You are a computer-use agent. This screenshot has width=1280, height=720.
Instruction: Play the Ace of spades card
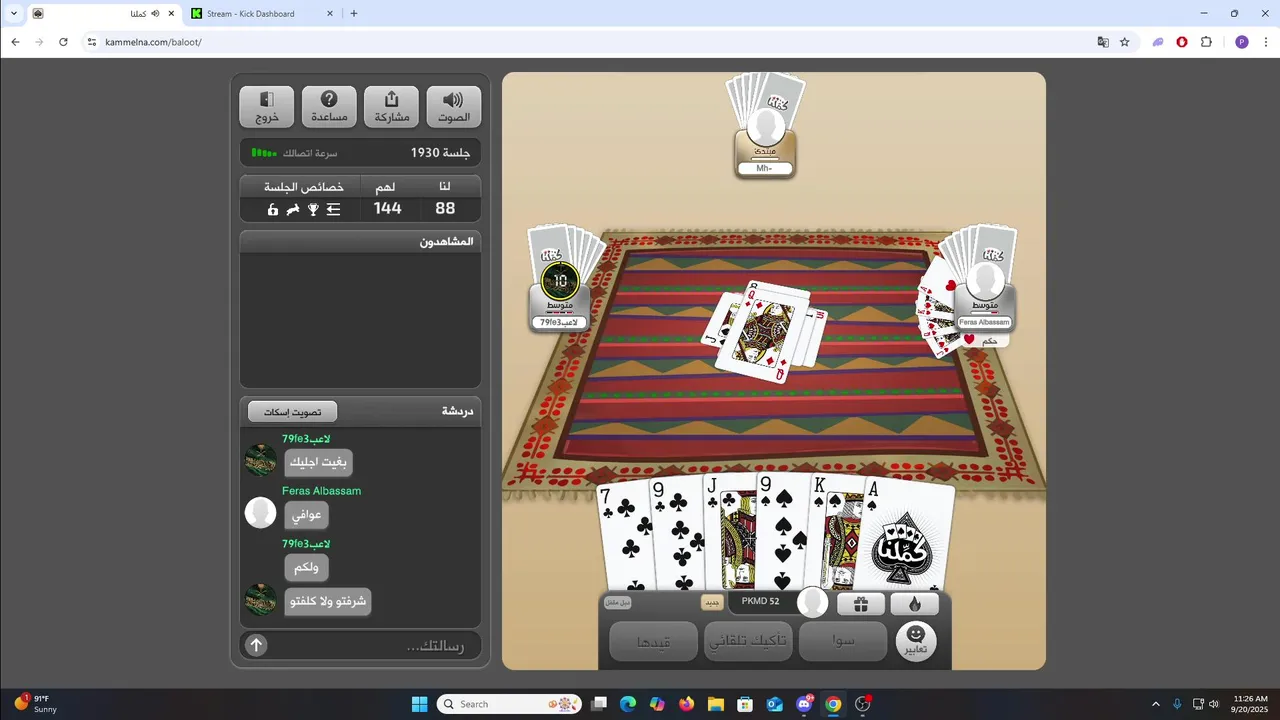906,535
